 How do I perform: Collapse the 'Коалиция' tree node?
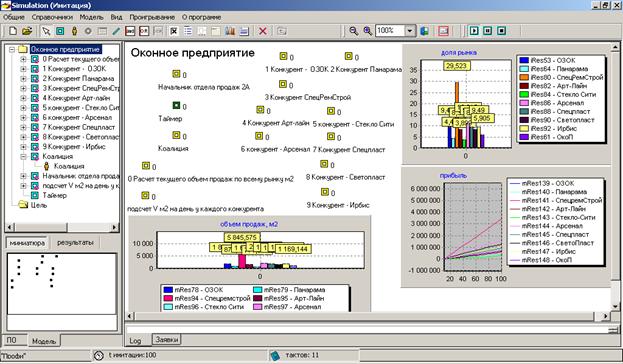click(23, 157)
